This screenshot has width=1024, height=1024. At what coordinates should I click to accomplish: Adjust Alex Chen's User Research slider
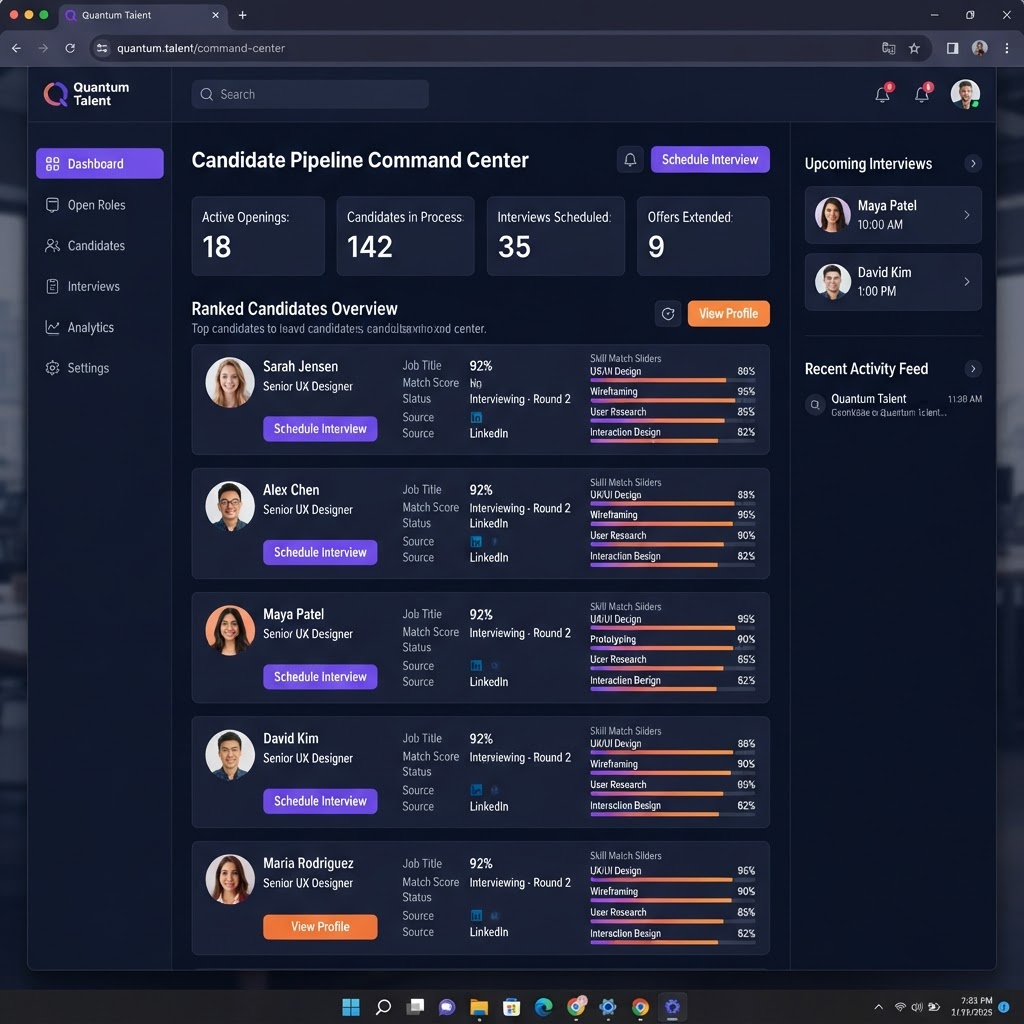tap(673, 544)
